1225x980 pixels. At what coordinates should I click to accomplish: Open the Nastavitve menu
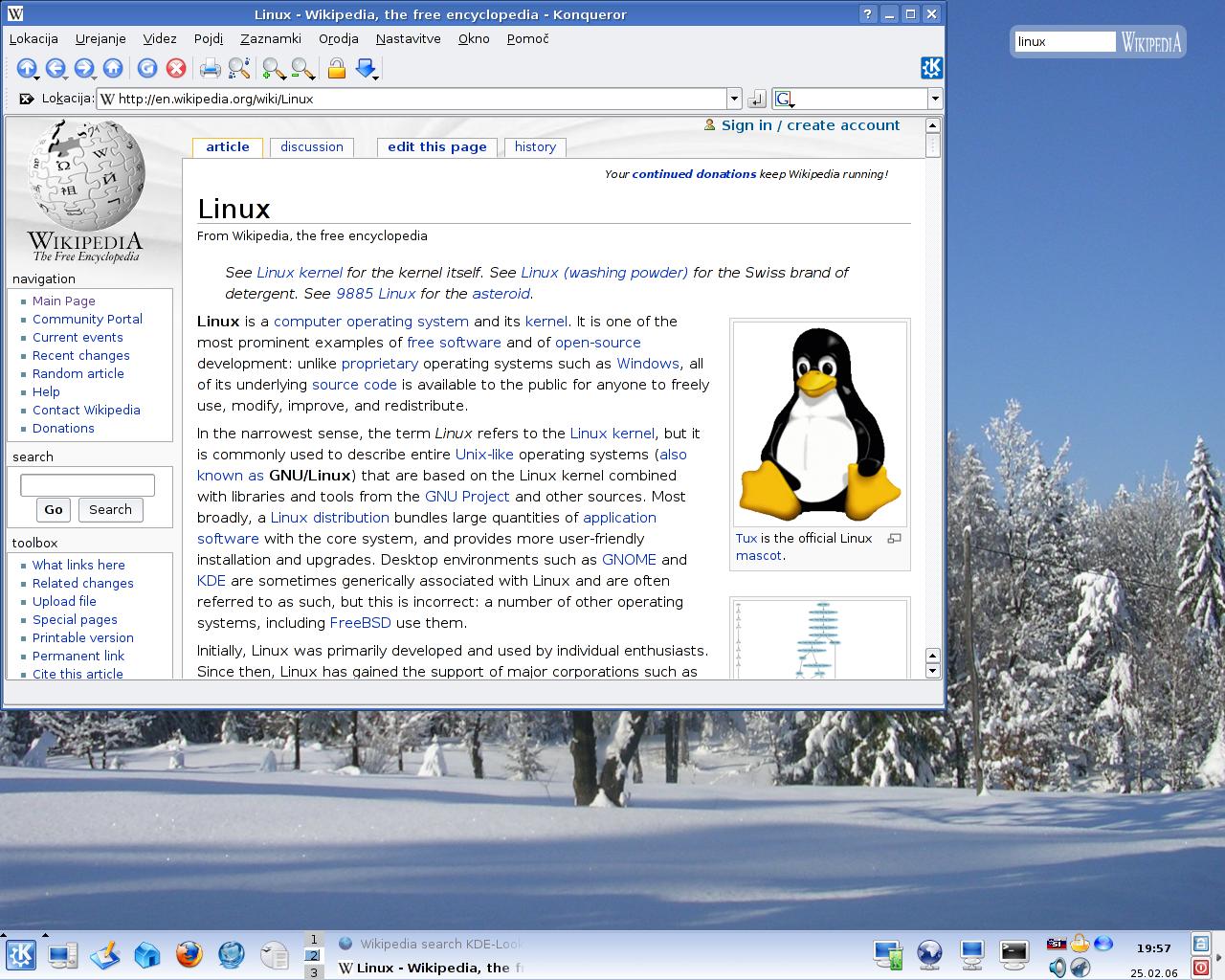[409, 38]
